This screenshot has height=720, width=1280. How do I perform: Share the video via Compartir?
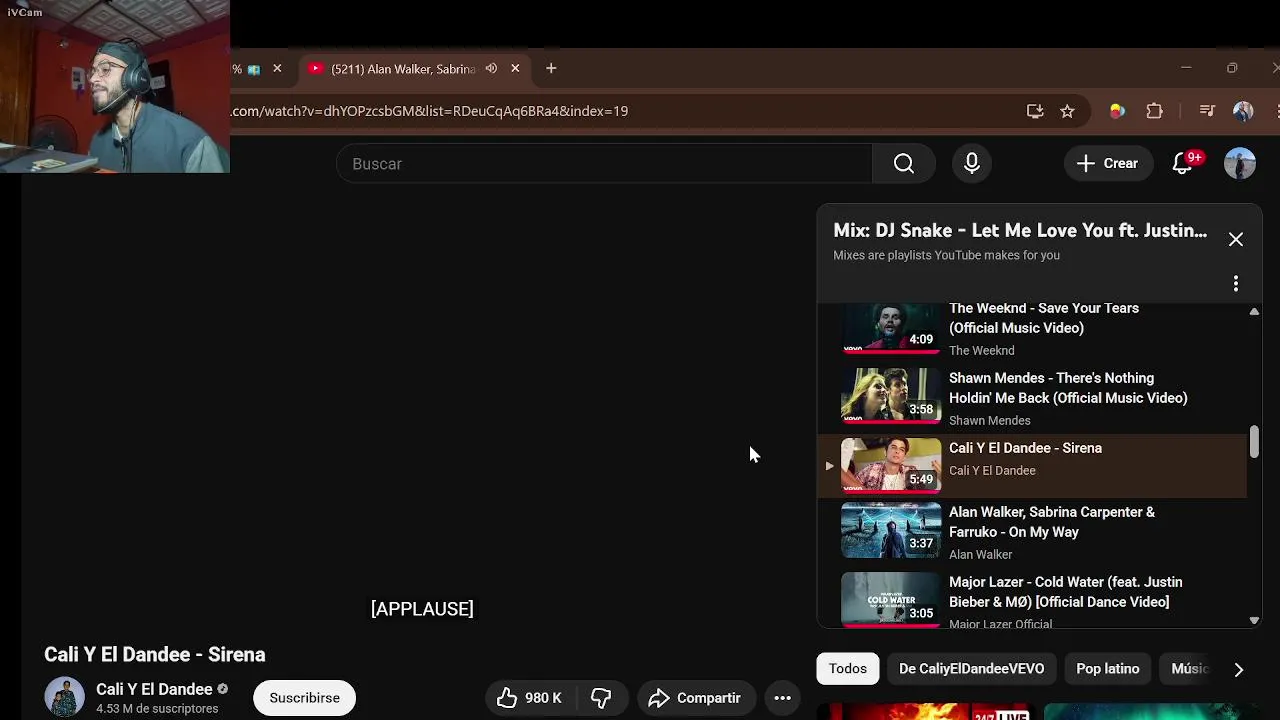click(695, 698)
